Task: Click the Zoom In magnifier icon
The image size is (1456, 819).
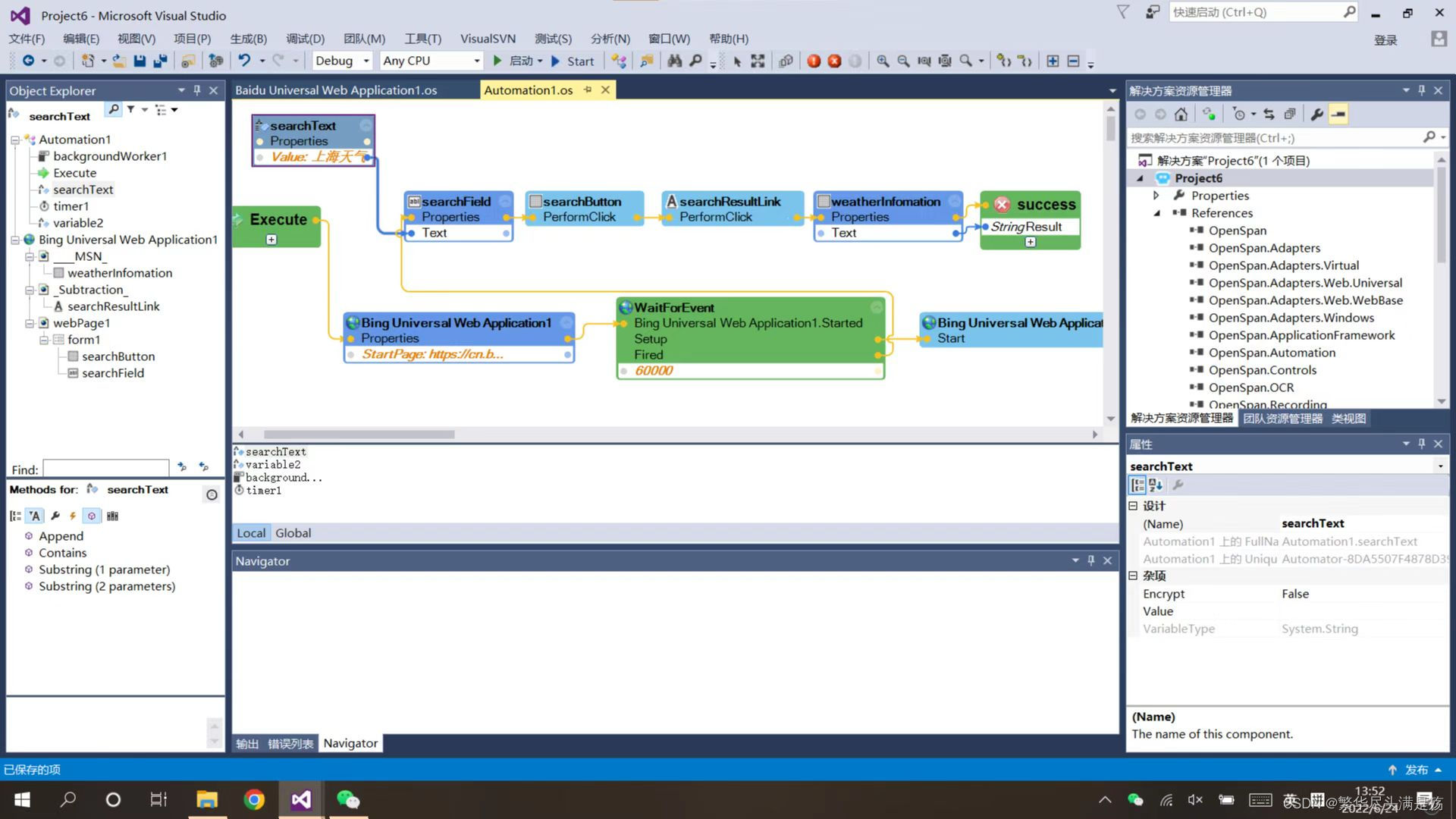Action: (883, 61)
